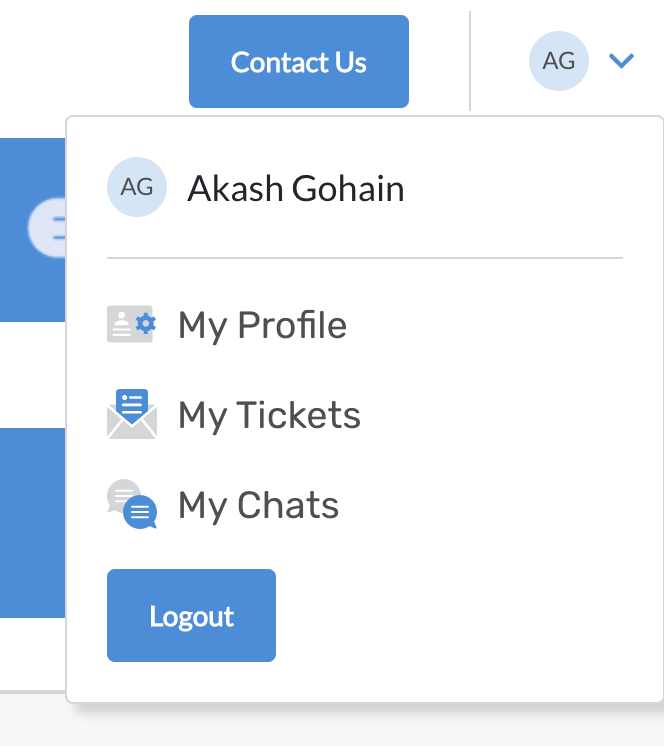664x746 pixels.
Task: Click the AG avatar in the header
Action: [558, 61]
